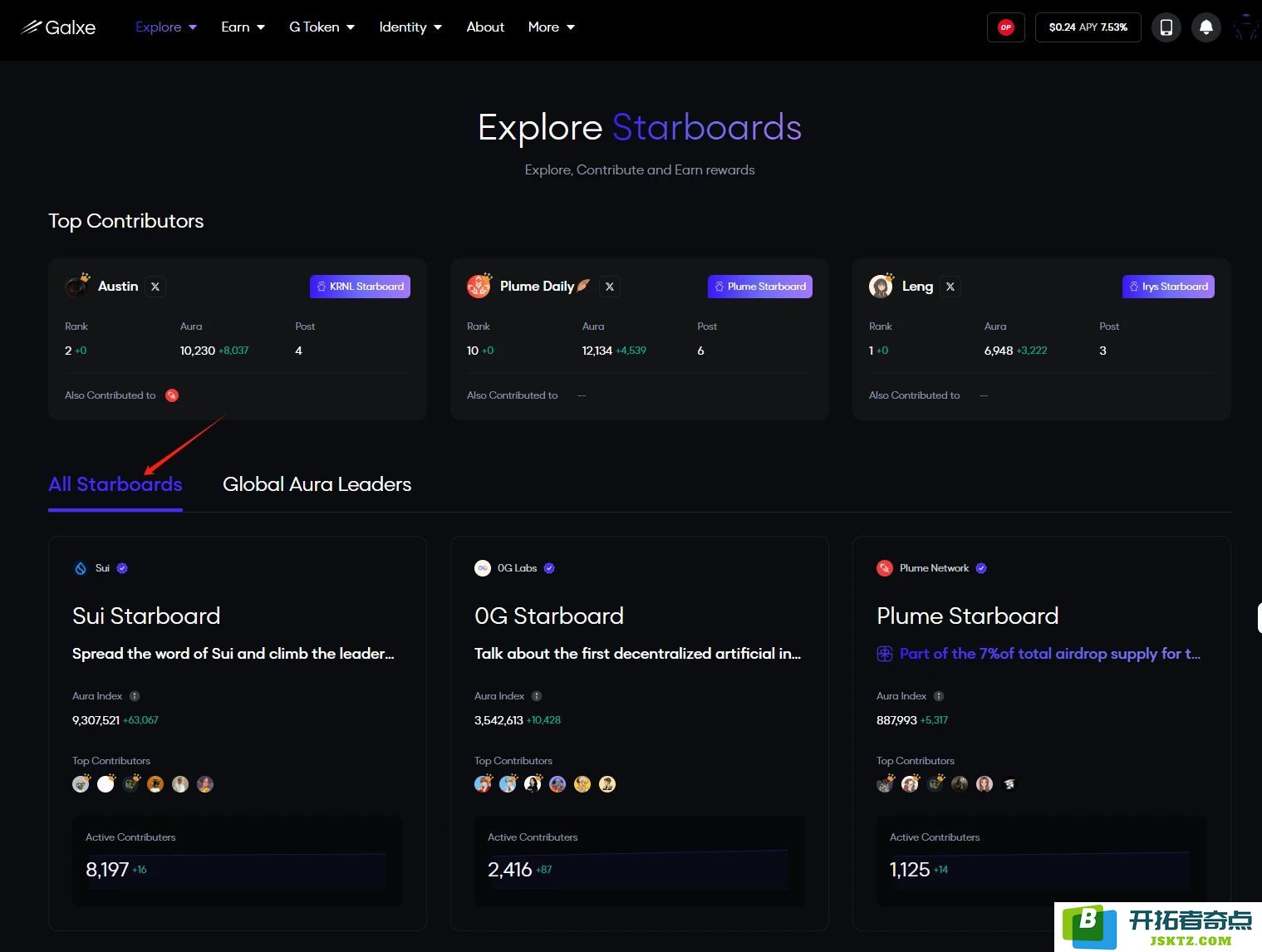The width and height of the screenshot is (1262, 952).
Task: Open the notifications bell
Action: pyautogui.click(x=1206, y=27)
